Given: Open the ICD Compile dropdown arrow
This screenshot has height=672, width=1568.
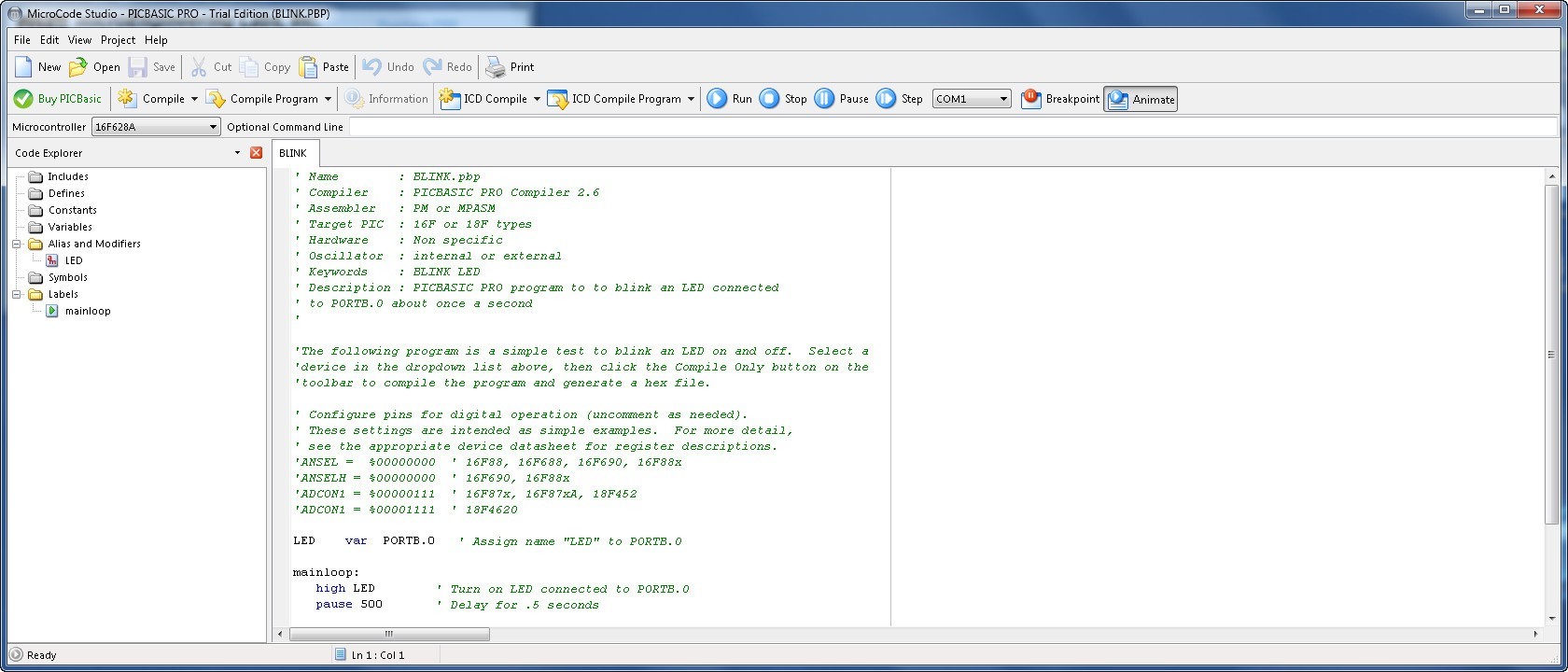Looking at the screenshot, I should (x=537, y=99).
